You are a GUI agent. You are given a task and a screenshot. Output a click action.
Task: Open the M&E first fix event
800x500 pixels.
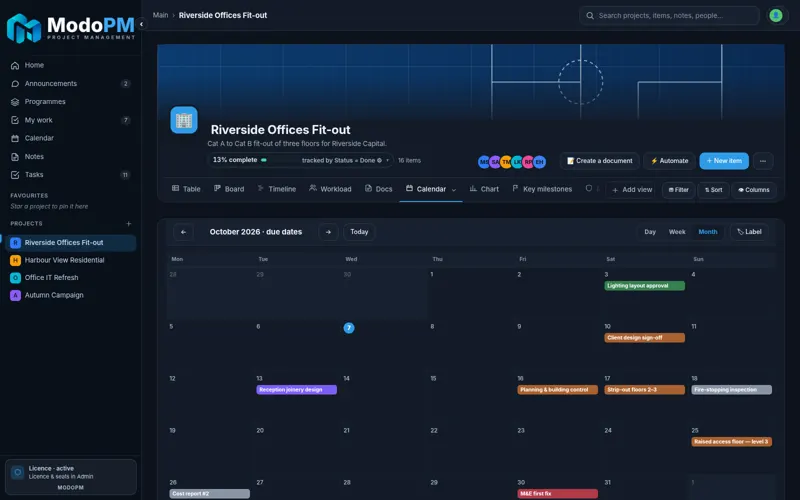[x=558, y=494]
